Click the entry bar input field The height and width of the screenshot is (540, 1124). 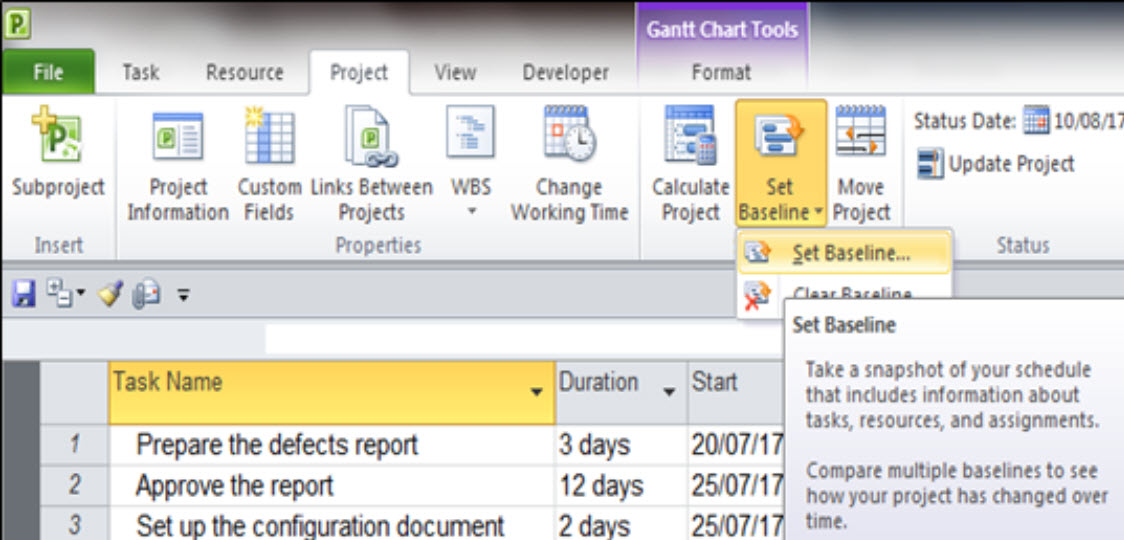click(523, 339)
